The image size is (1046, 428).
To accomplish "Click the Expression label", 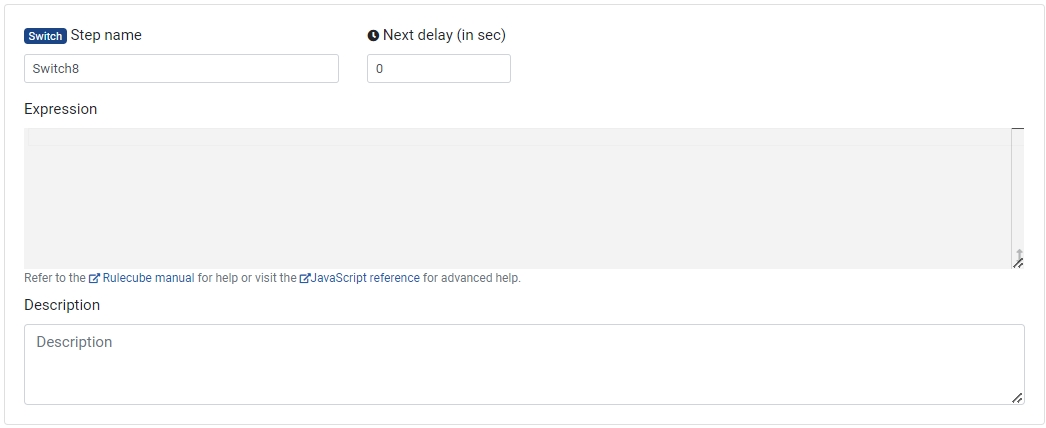I will (61, 109).
